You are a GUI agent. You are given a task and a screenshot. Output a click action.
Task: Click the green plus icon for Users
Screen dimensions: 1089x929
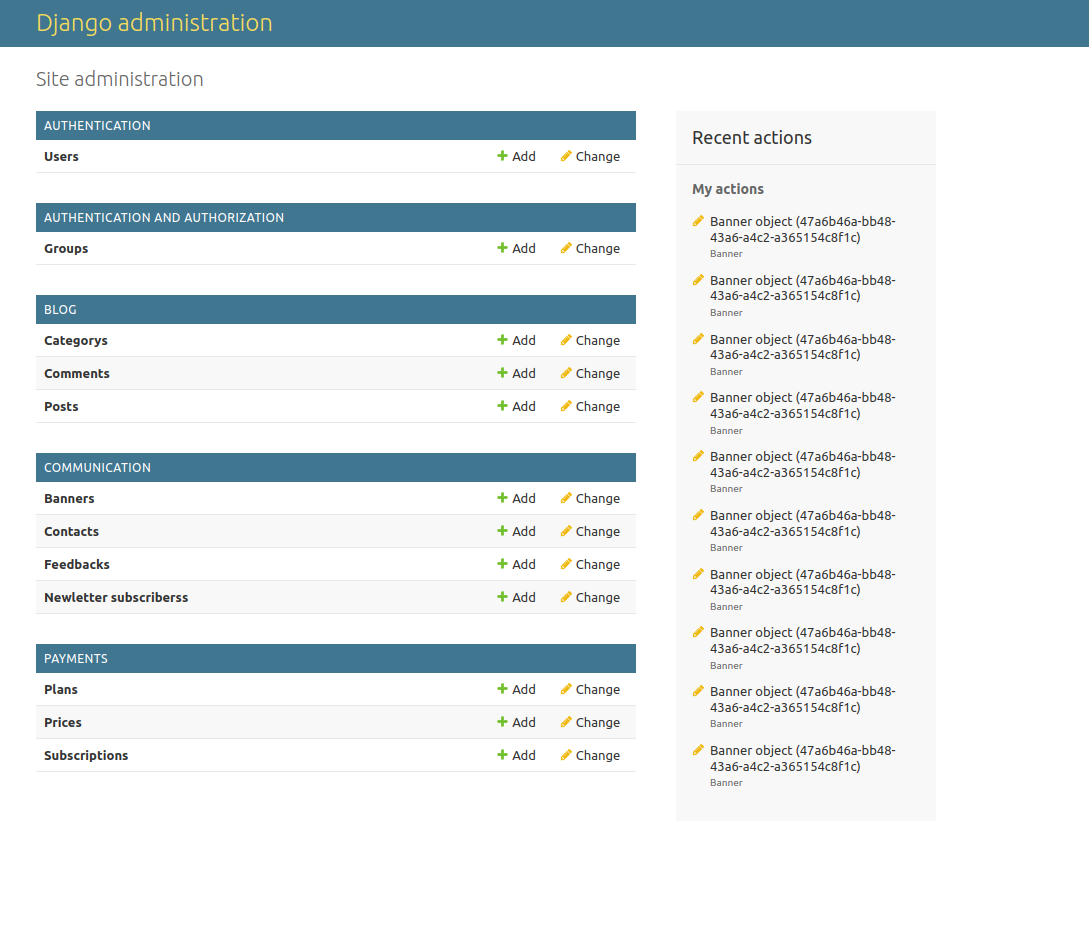pyautogui.click(x=503, y=156)
